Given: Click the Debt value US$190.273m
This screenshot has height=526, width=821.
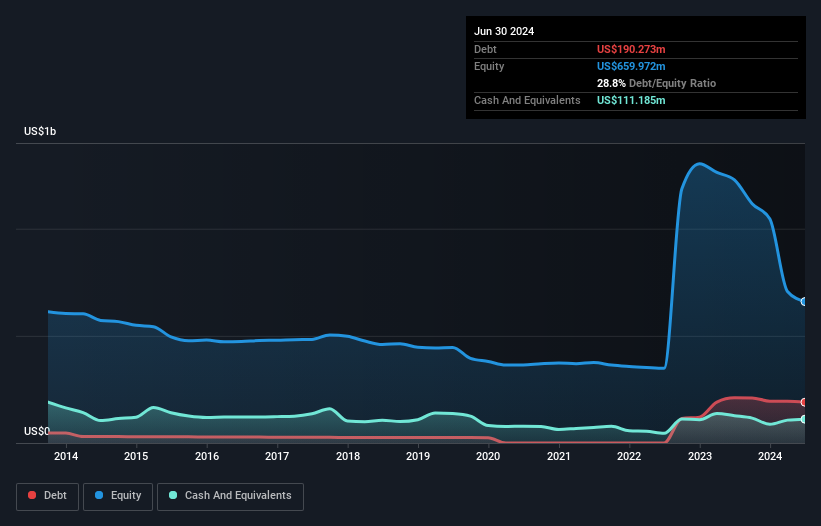Looking at the screenshot, I should click(x=631, y=49).
